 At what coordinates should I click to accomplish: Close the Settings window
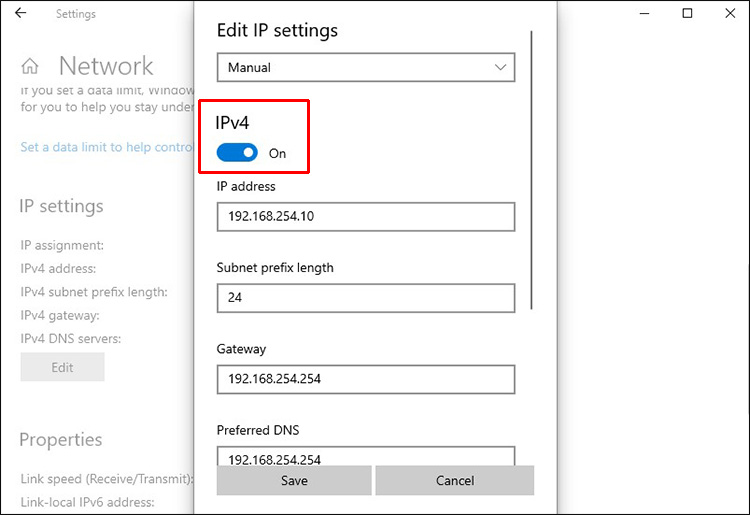click(x=732, y=14)
